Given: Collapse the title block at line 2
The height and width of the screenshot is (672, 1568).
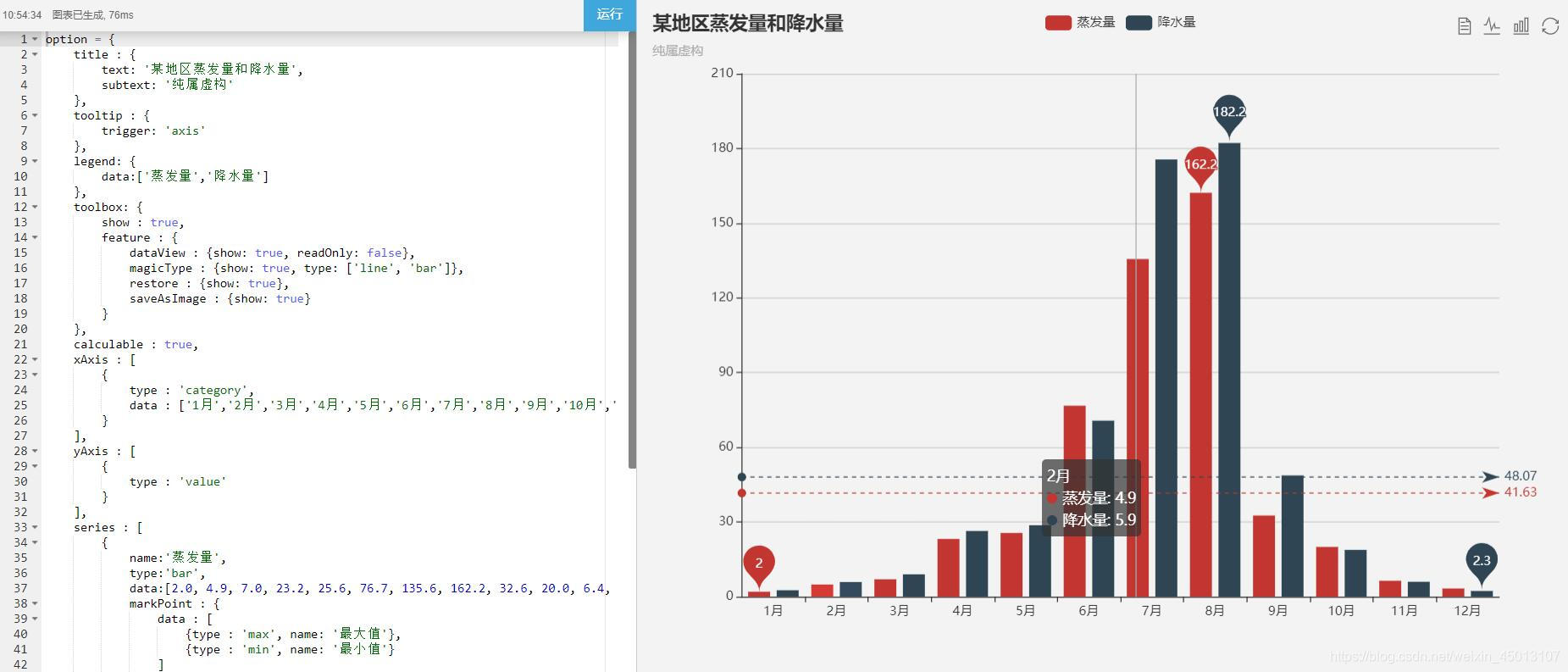Looking at the screenshot, I should click(x=35, y=54).
